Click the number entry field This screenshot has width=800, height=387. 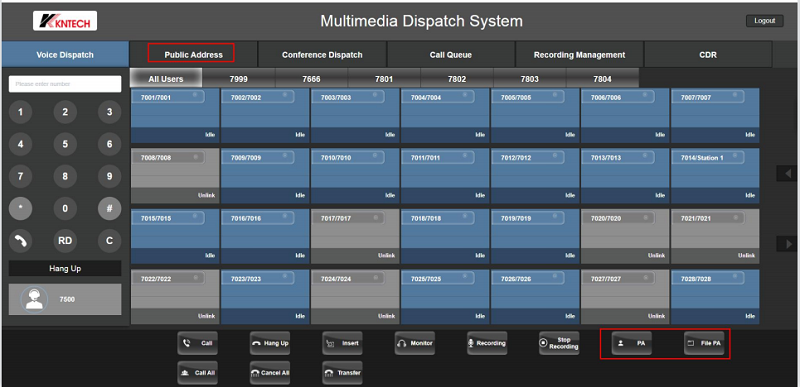click(x=65, y=84)
